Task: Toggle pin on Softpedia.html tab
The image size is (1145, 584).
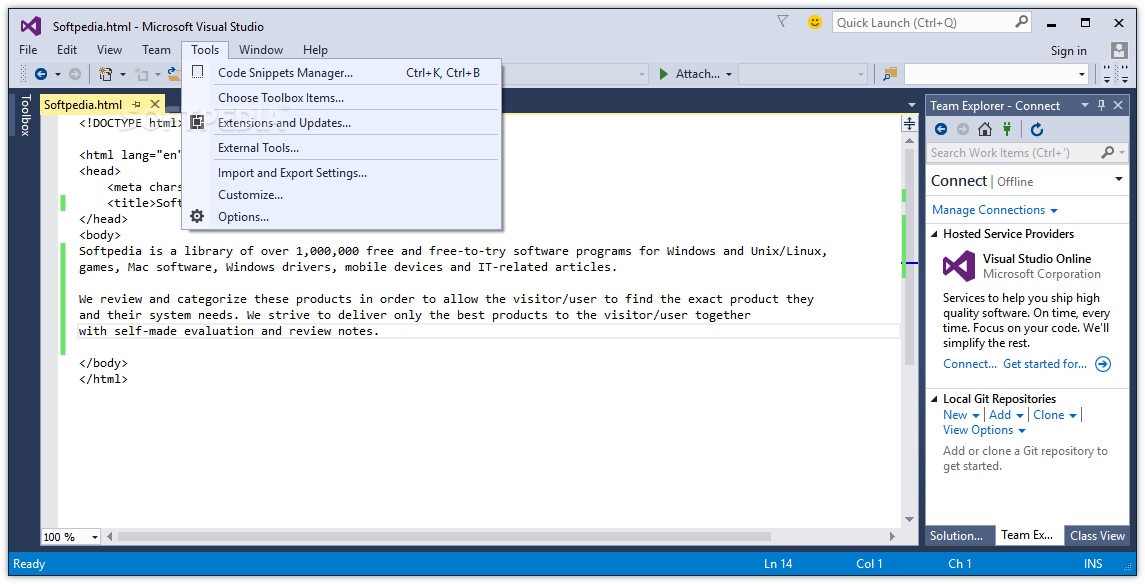Action: click(137, 104)
